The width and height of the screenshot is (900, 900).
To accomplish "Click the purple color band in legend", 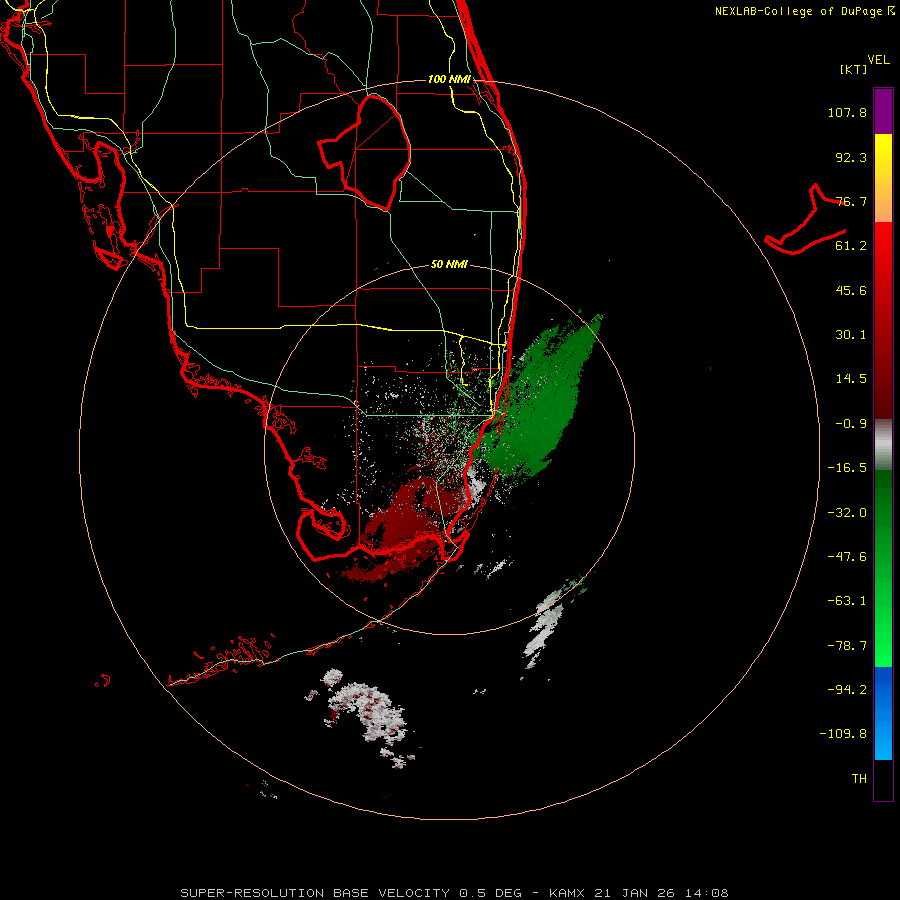I will (883, 111).
